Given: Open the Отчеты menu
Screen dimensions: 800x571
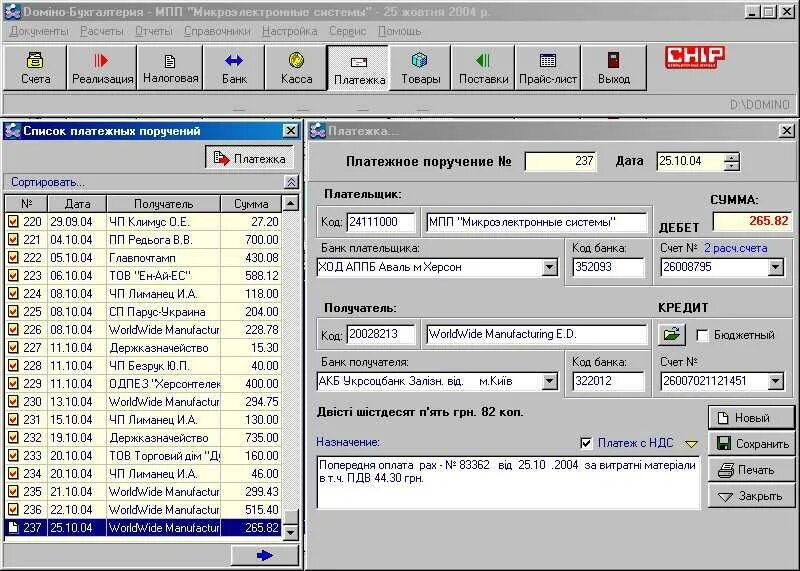Looking at the screenshot, I should click(x=154, y=31).
